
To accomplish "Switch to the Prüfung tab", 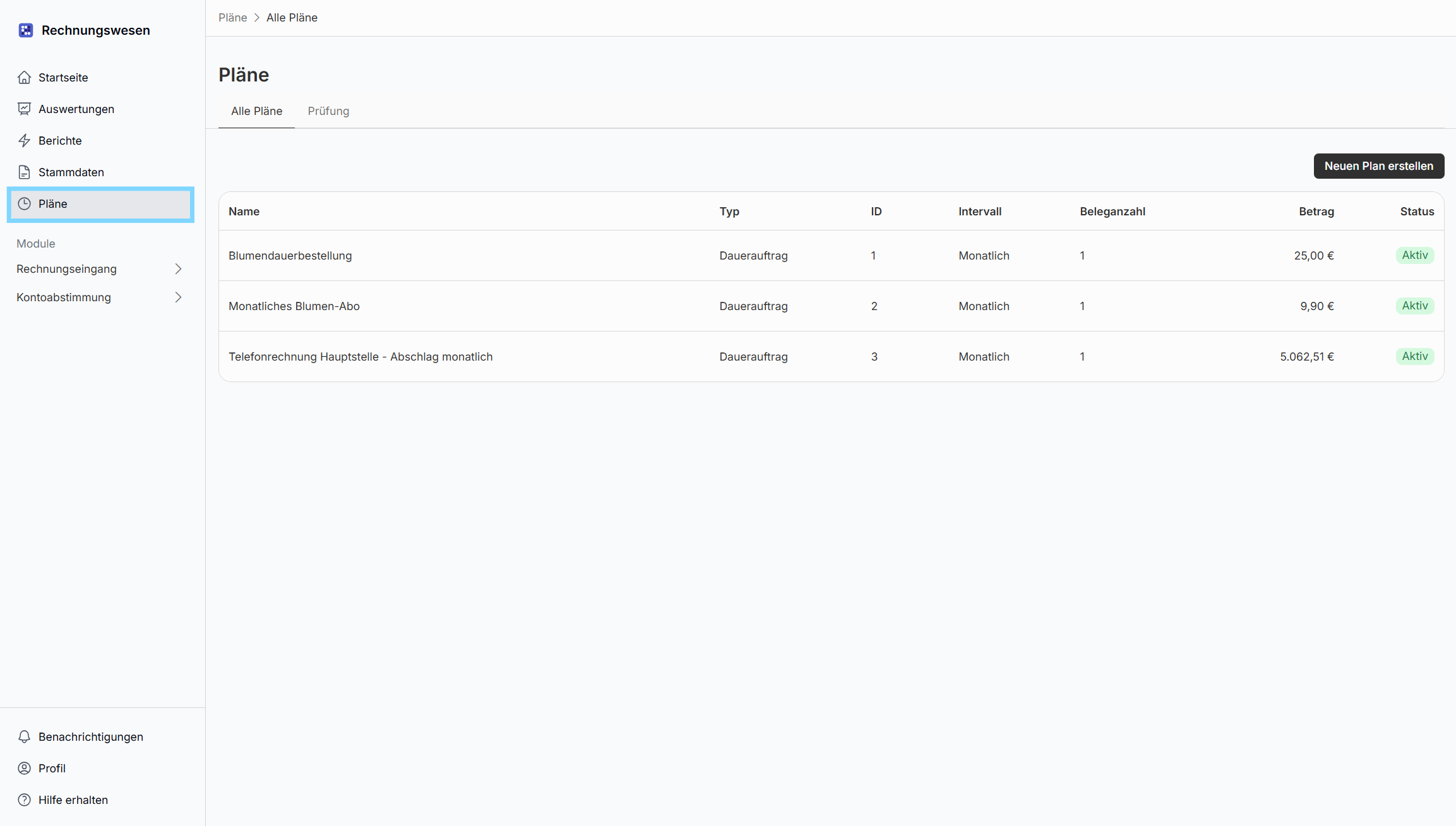I will [x=328, y=111].
